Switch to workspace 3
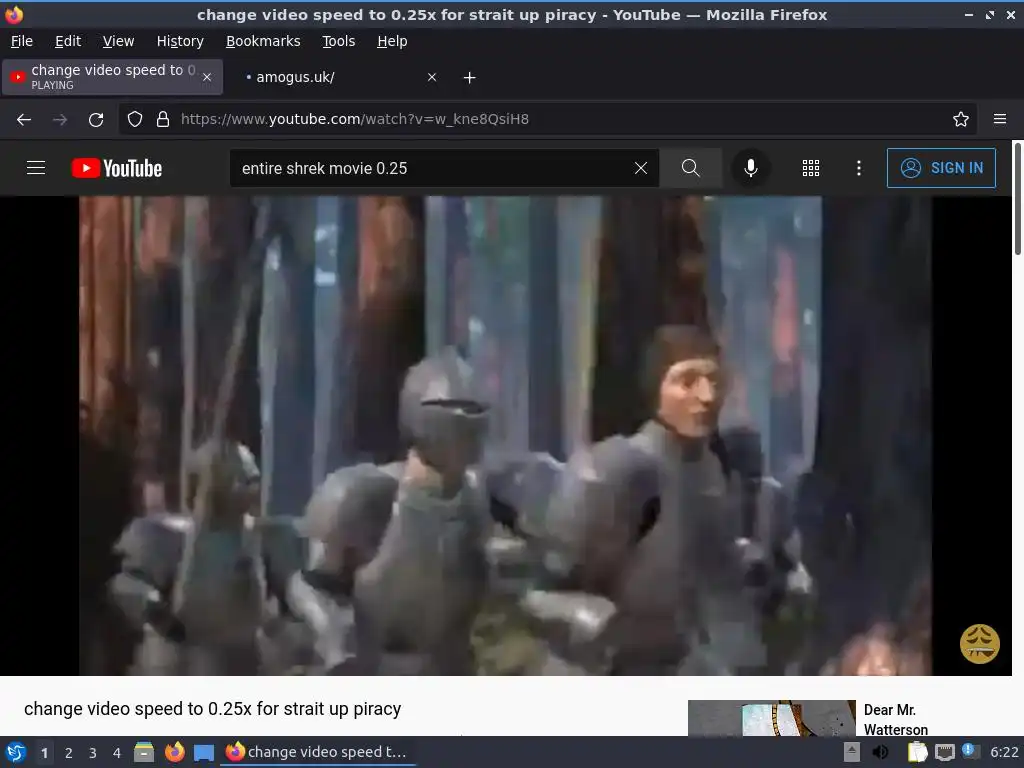Image resolution: width=1024 pixels, height=768 pixels. 93,753
